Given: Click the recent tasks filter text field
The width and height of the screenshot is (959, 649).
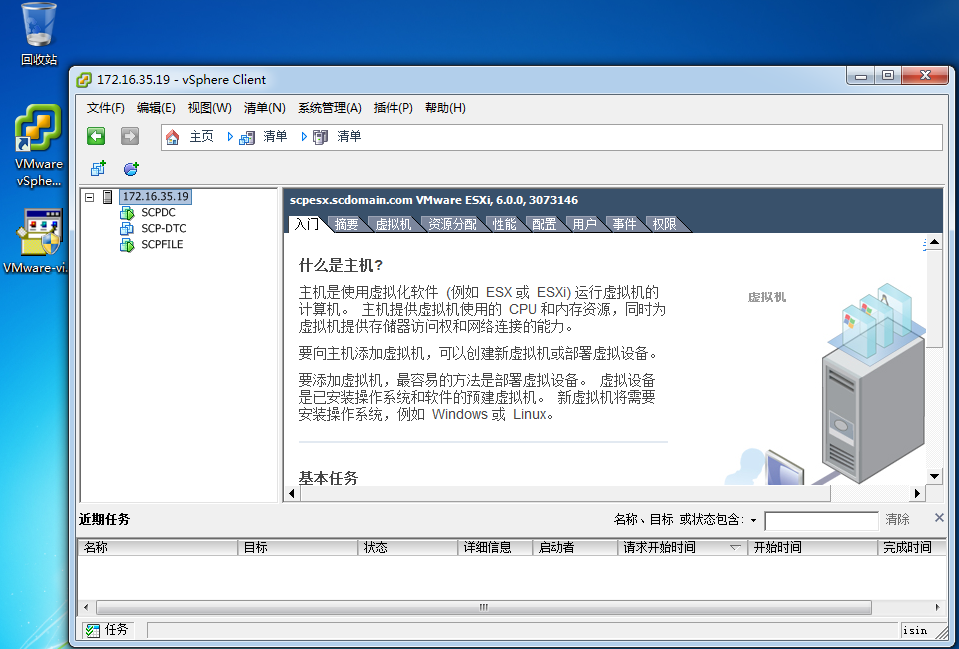Looking at the screenshot, I should (821, 521).
